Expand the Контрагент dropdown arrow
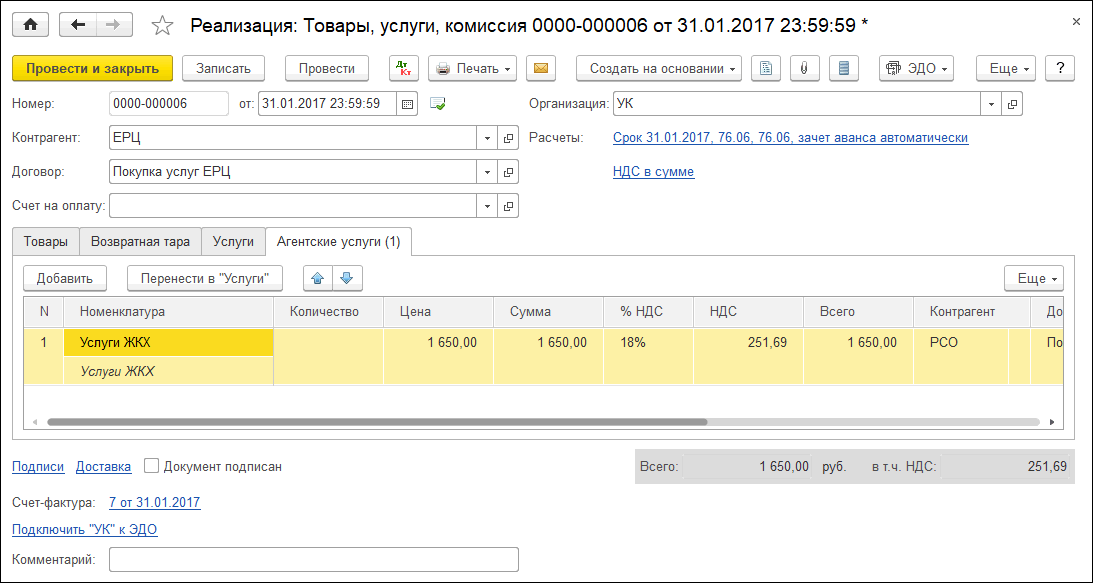 tap(487, 138)
